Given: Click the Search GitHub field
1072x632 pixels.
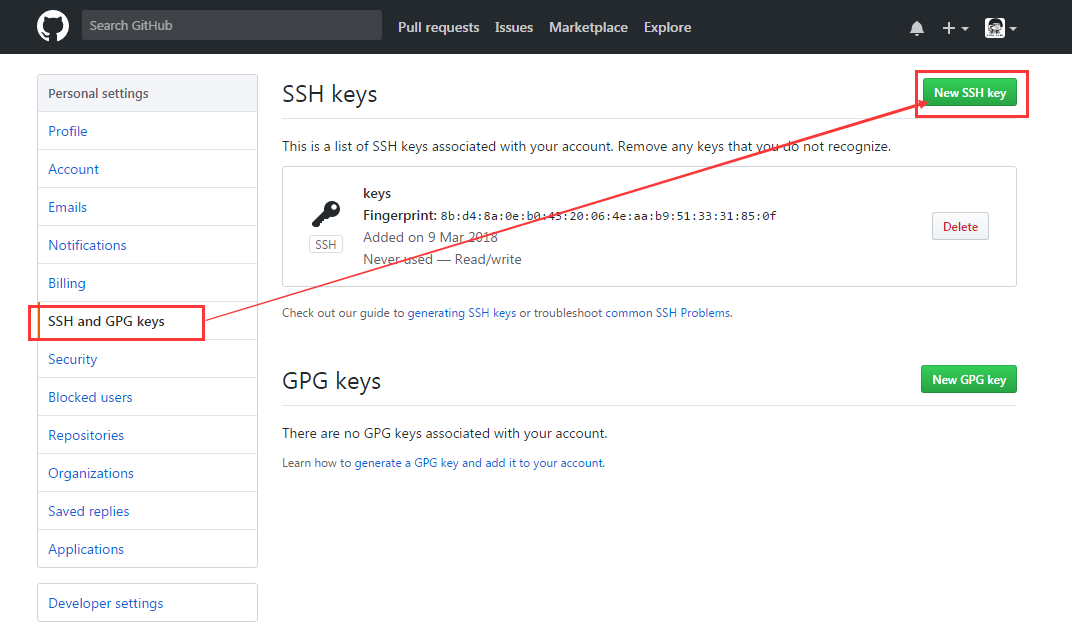Looking at the screenshot, I should click(x=231, y=25).
